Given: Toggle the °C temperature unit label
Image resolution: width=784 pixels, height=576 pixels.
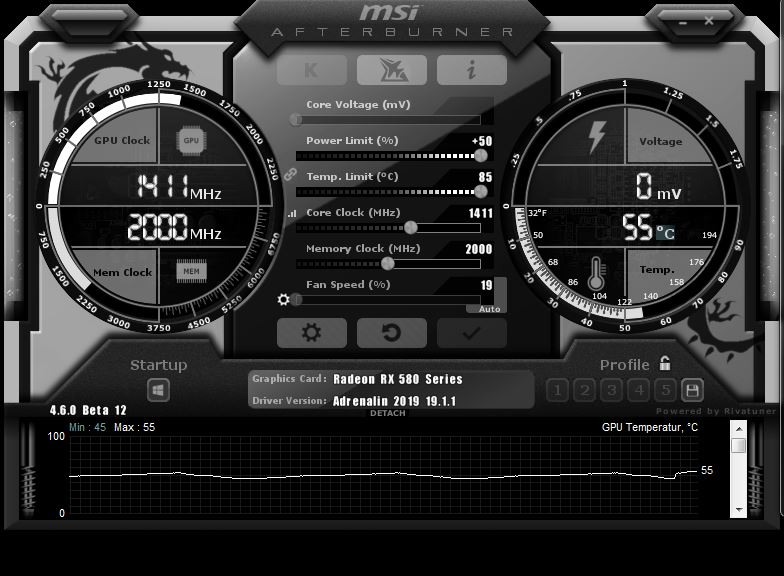Looking at the screenshot, I should pos(665,232).
